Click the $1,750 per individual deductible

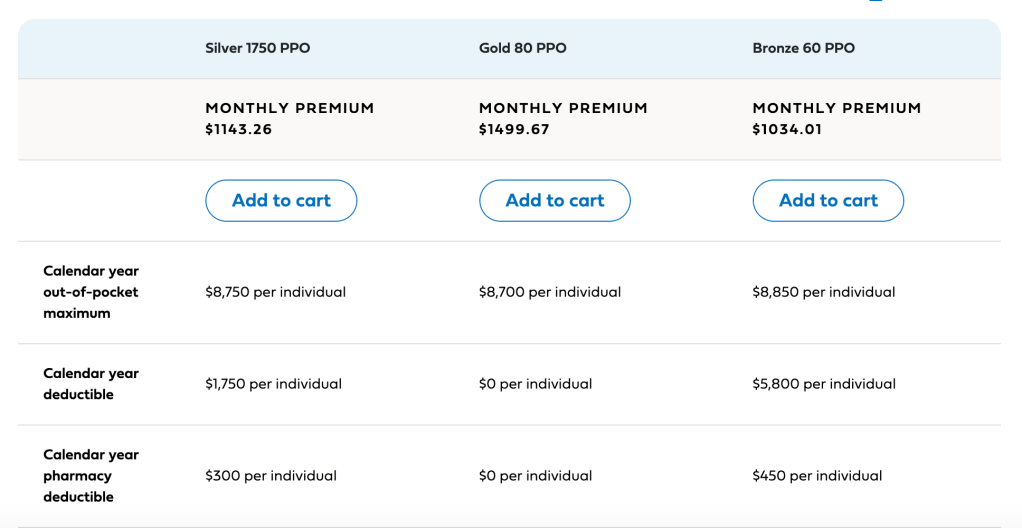tap(274, 384)
